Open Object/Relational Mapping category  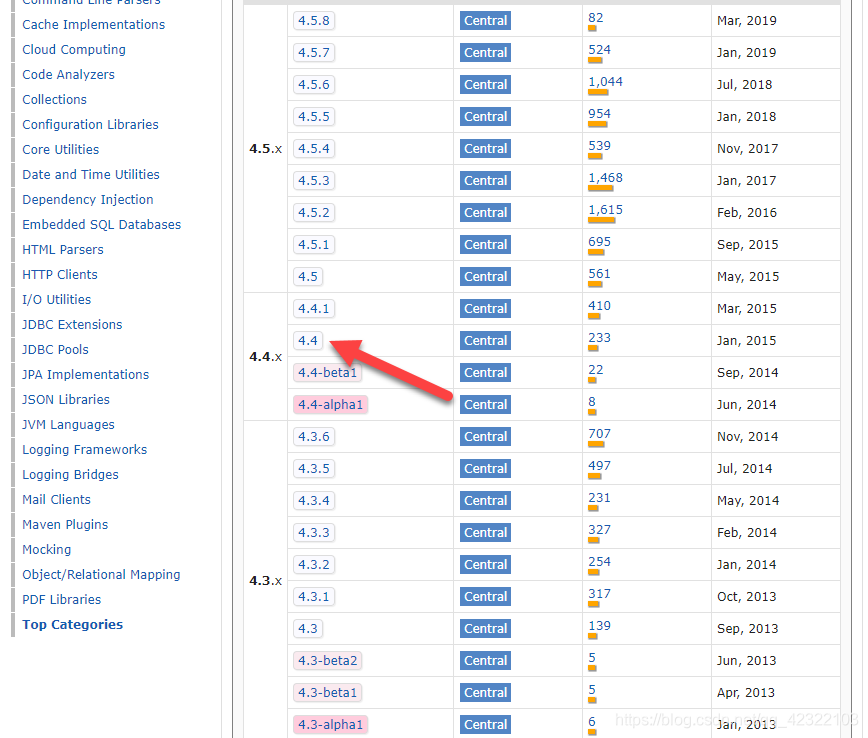click(101, 574)
